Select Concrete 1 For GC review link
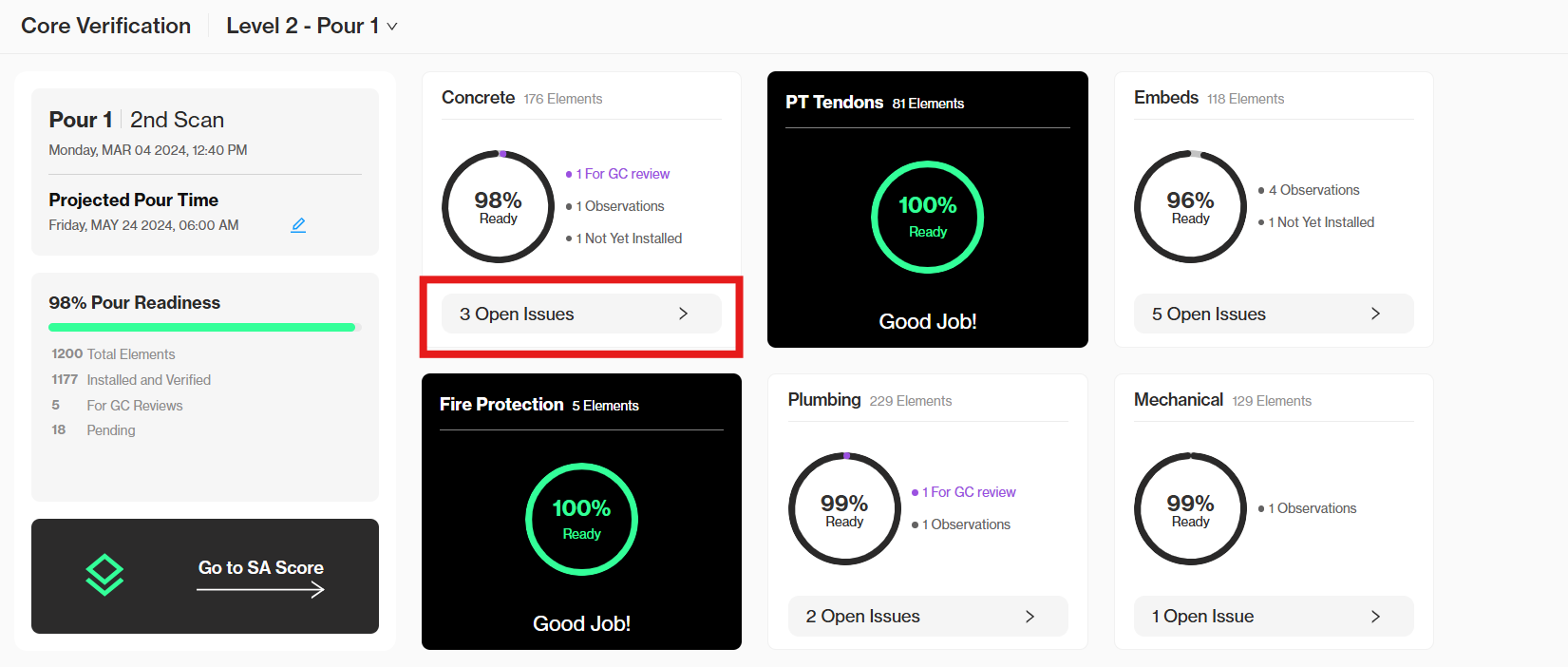This screenshot has height=667, width=1568. point(622,174)
